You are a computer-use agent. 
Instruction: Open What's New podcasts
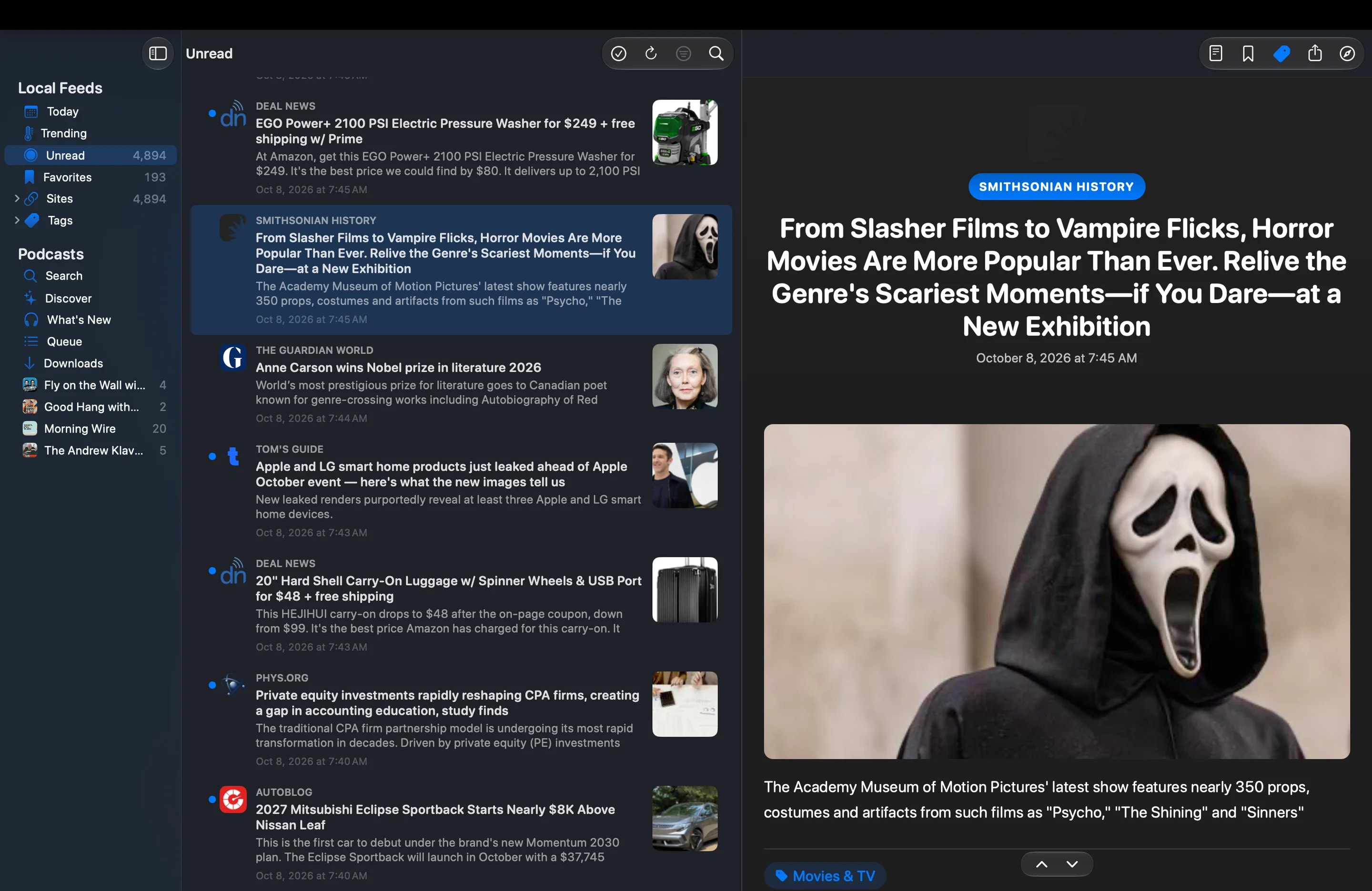click(x=91, y=320)
